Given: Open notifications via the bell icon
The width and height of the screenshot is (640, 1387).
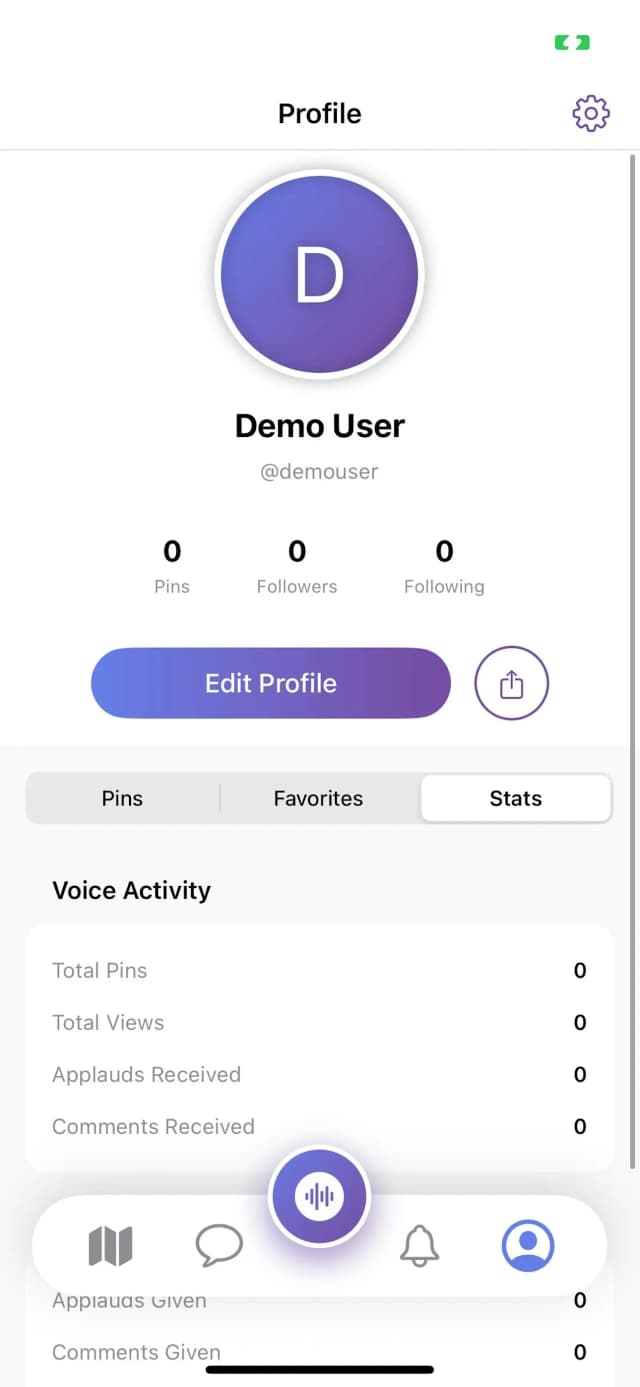Looking at the screenshot, I should tap(420, 1244).
